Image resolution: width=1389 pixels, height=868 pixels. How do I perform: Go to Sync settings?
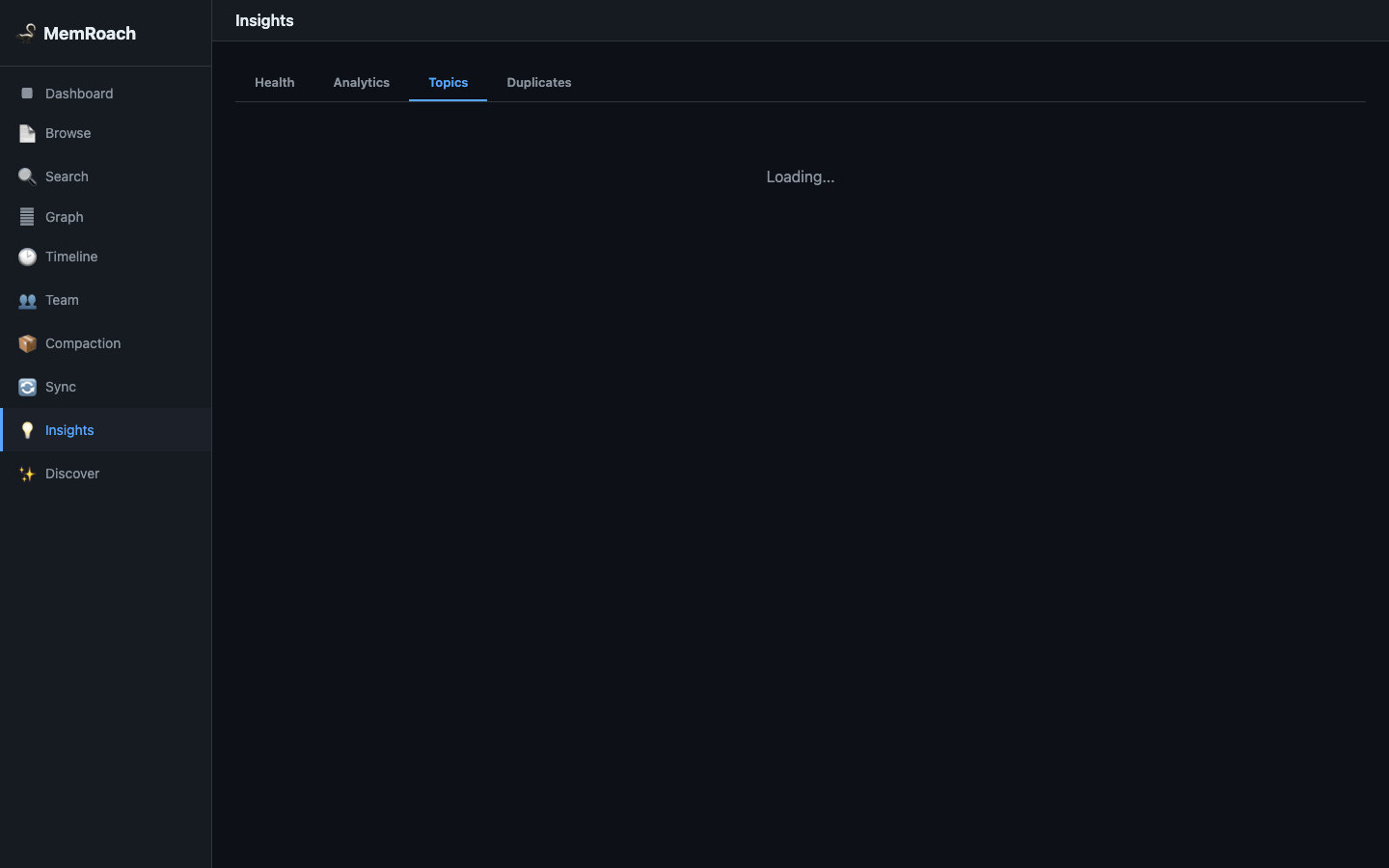point(60,387)
